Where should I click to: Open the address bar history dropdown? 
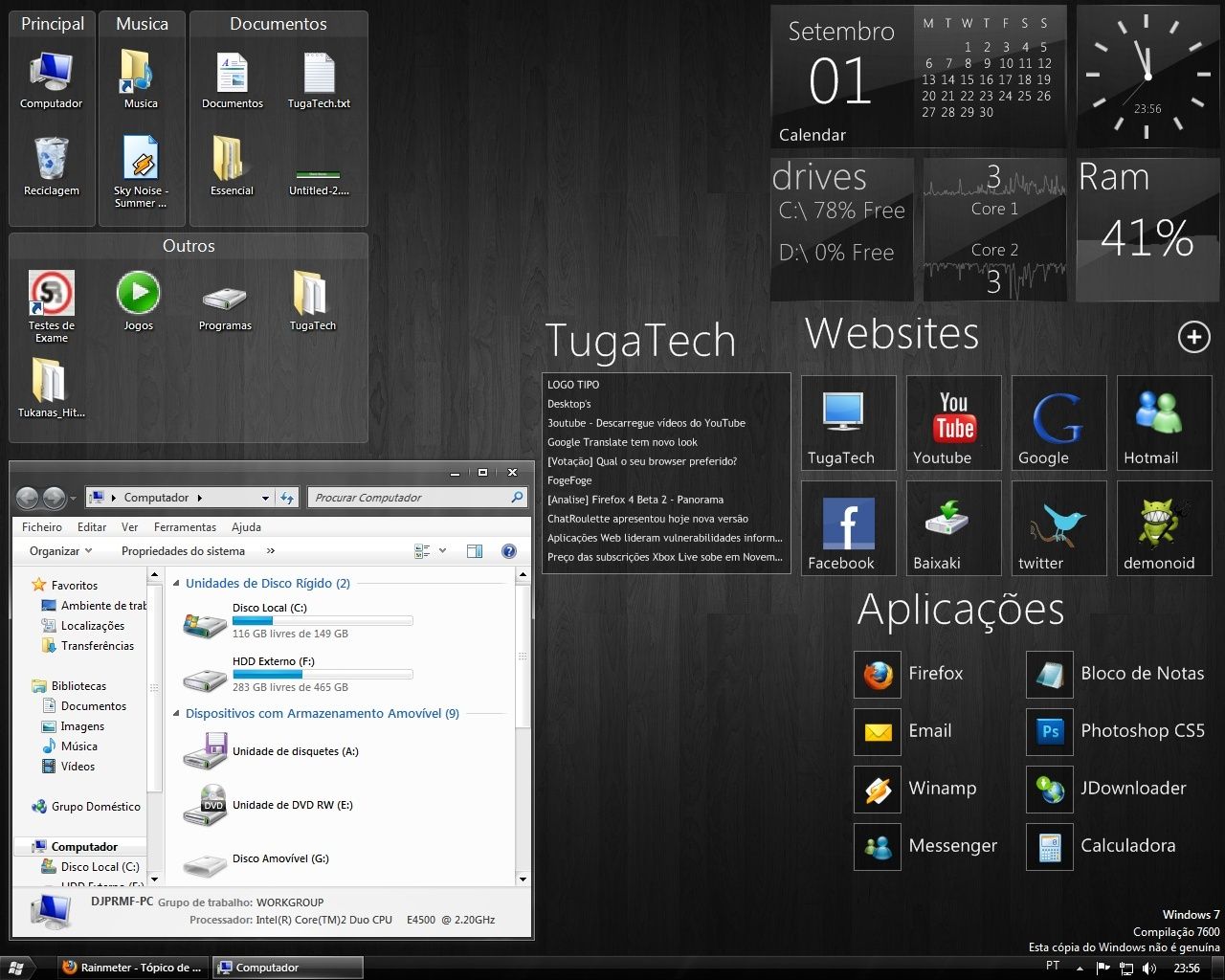pyautogui.click(x=265, y=498)
